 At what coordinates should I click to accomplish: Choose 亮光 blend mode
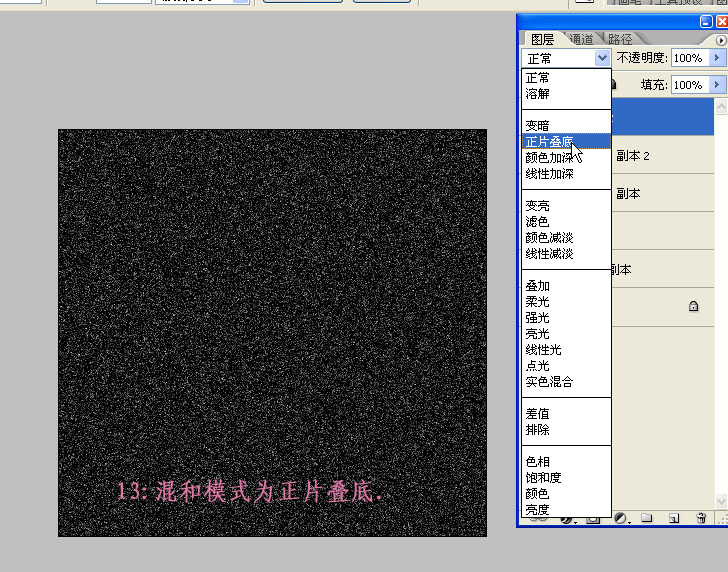(x=566, y=334)
